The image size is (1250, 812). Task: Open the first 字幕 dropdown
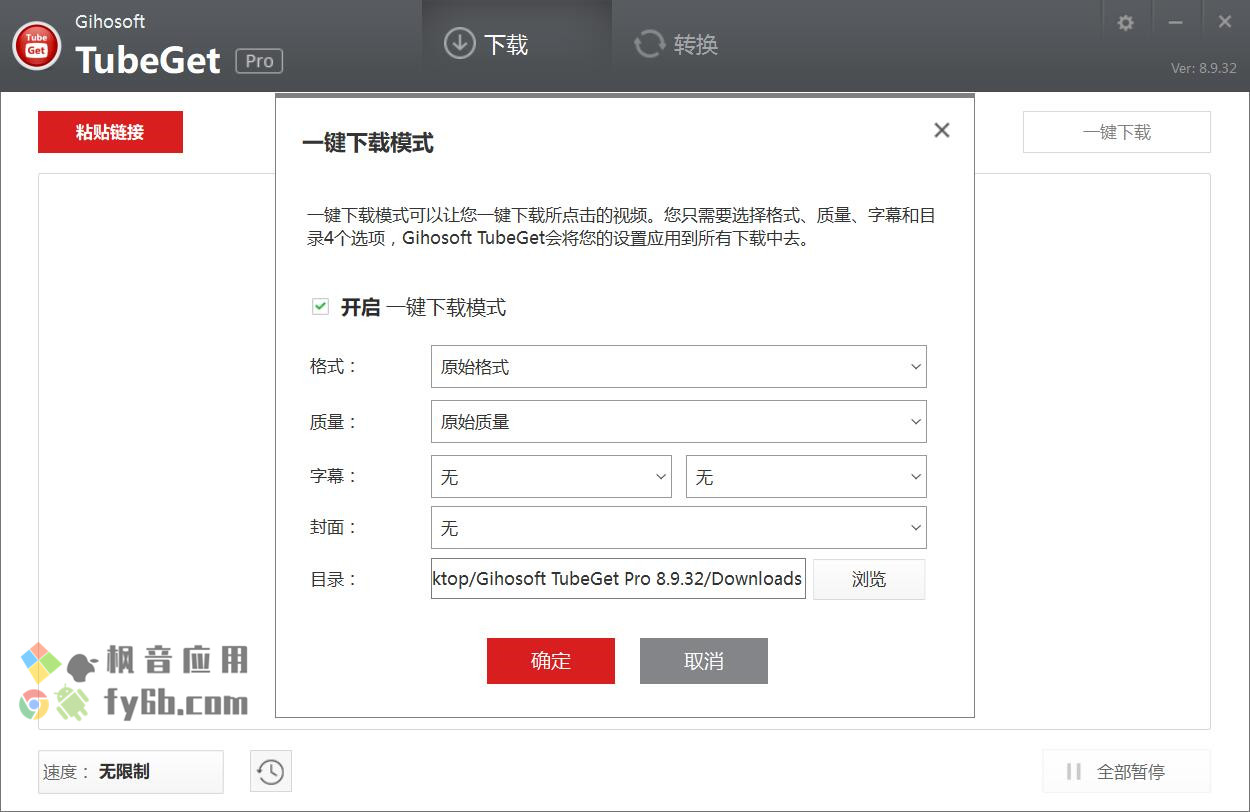(551, 477)
